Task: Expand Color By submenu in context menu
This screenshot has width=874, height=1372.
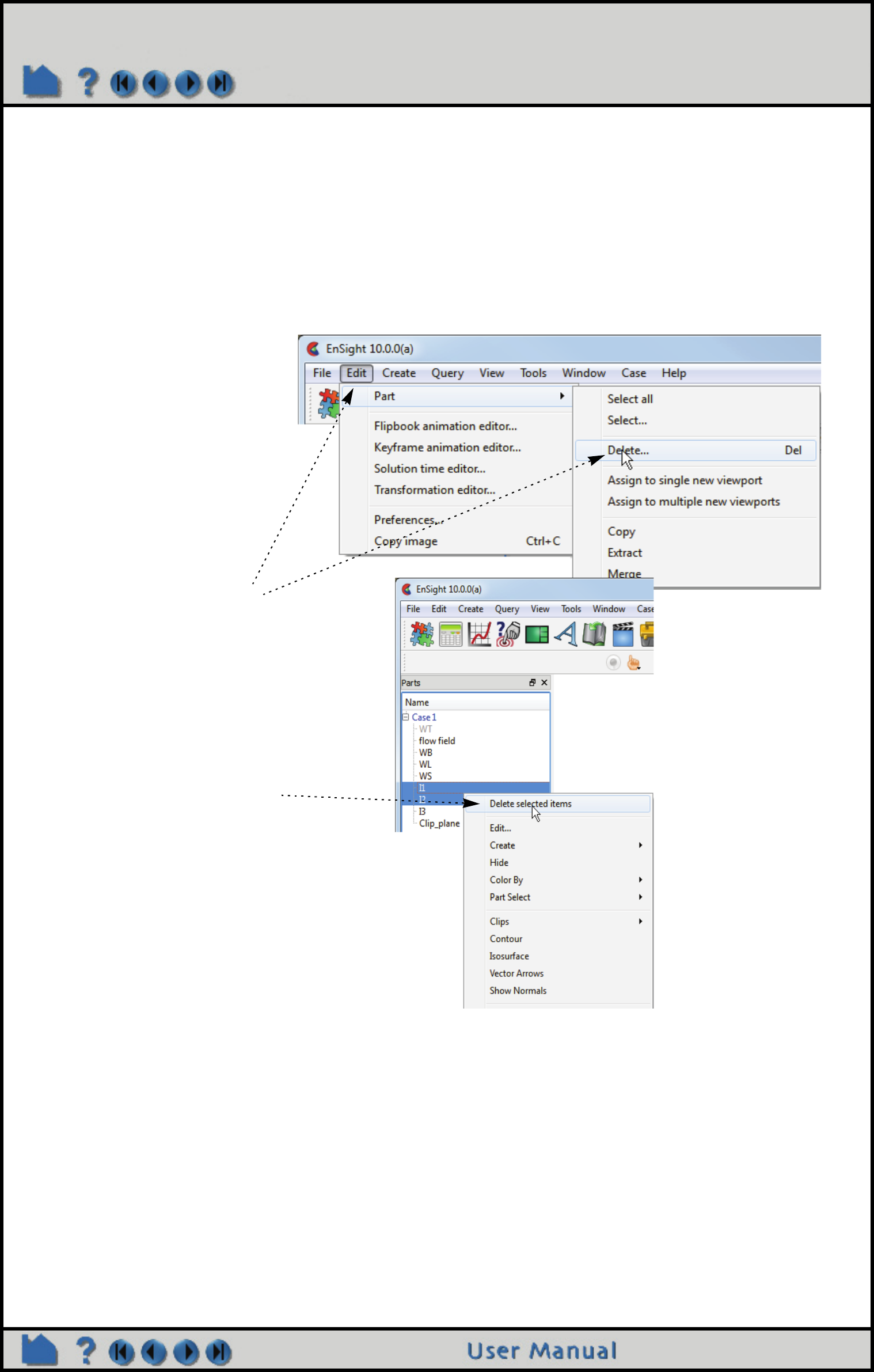Action: [640, 880]
